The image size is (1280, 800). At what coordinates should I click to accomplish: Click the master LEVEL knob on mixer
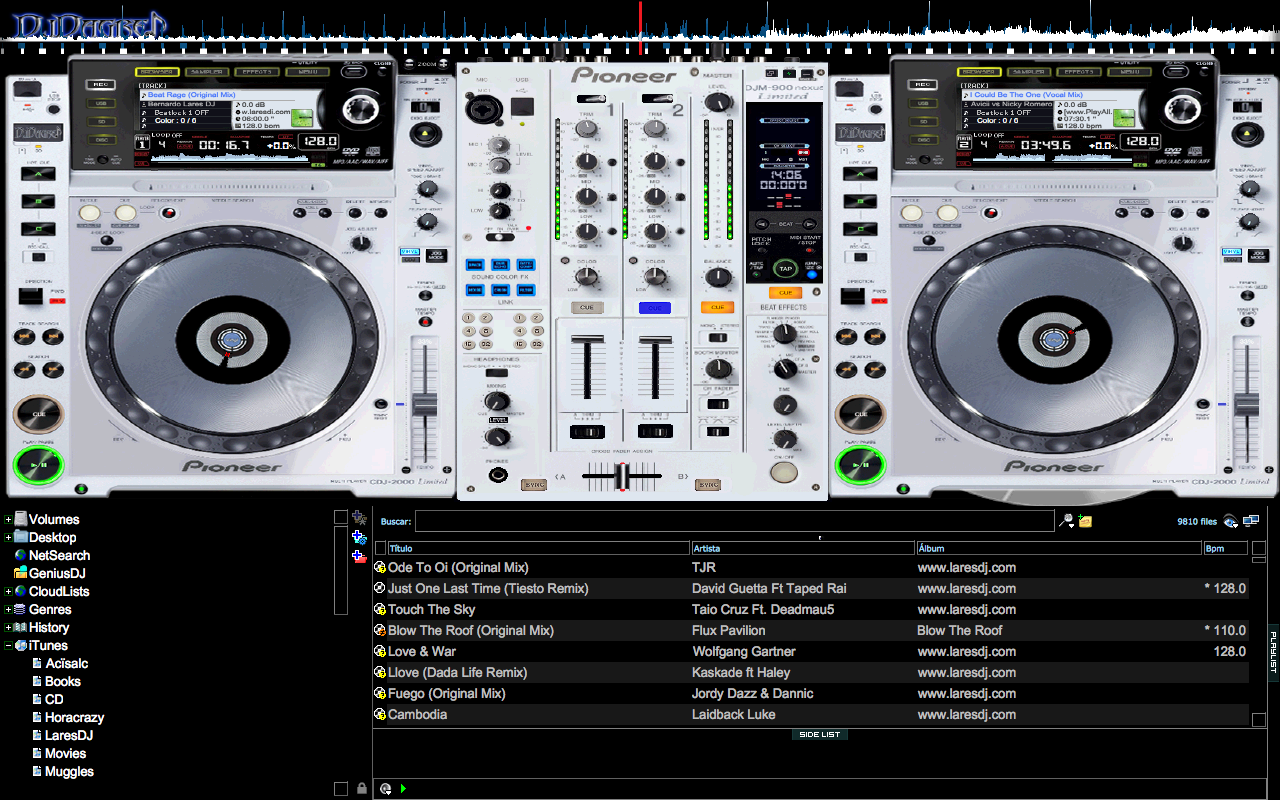pyautogui.click(x=717, y=104)
